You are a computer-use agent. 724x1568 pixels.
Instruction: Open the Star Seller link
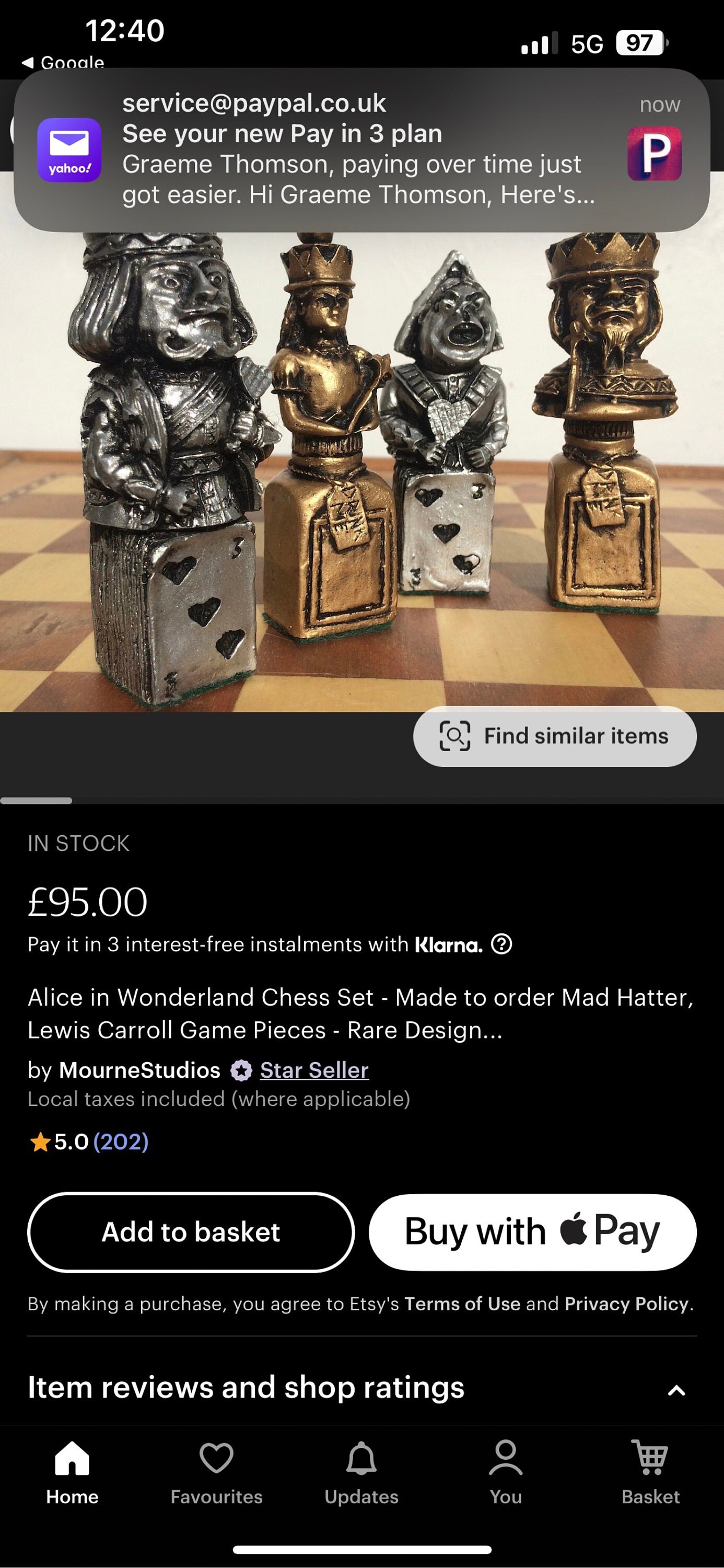tap(314, 1070)
